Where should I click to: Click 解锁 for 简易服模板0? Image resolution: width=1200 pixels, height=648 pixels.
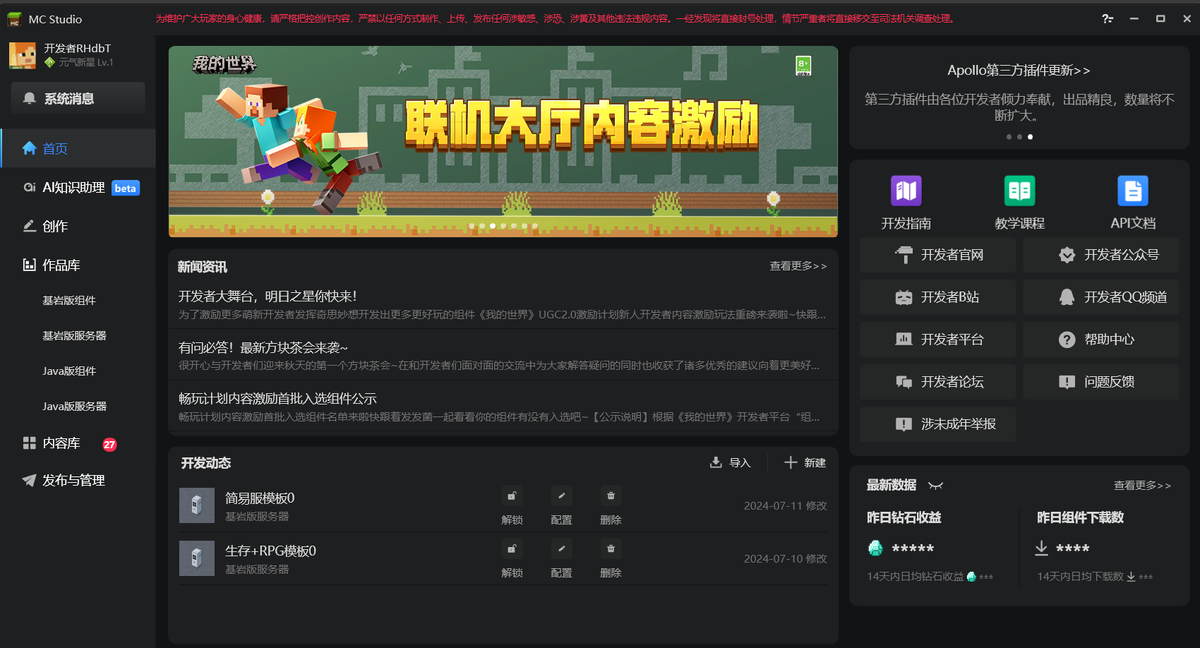(x=512, y=506)
